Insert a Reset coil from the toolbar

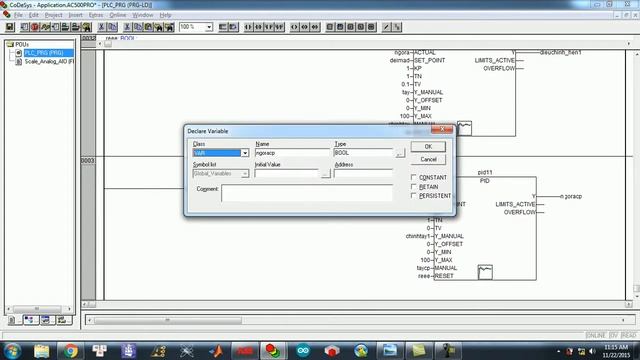pos(315,27)
